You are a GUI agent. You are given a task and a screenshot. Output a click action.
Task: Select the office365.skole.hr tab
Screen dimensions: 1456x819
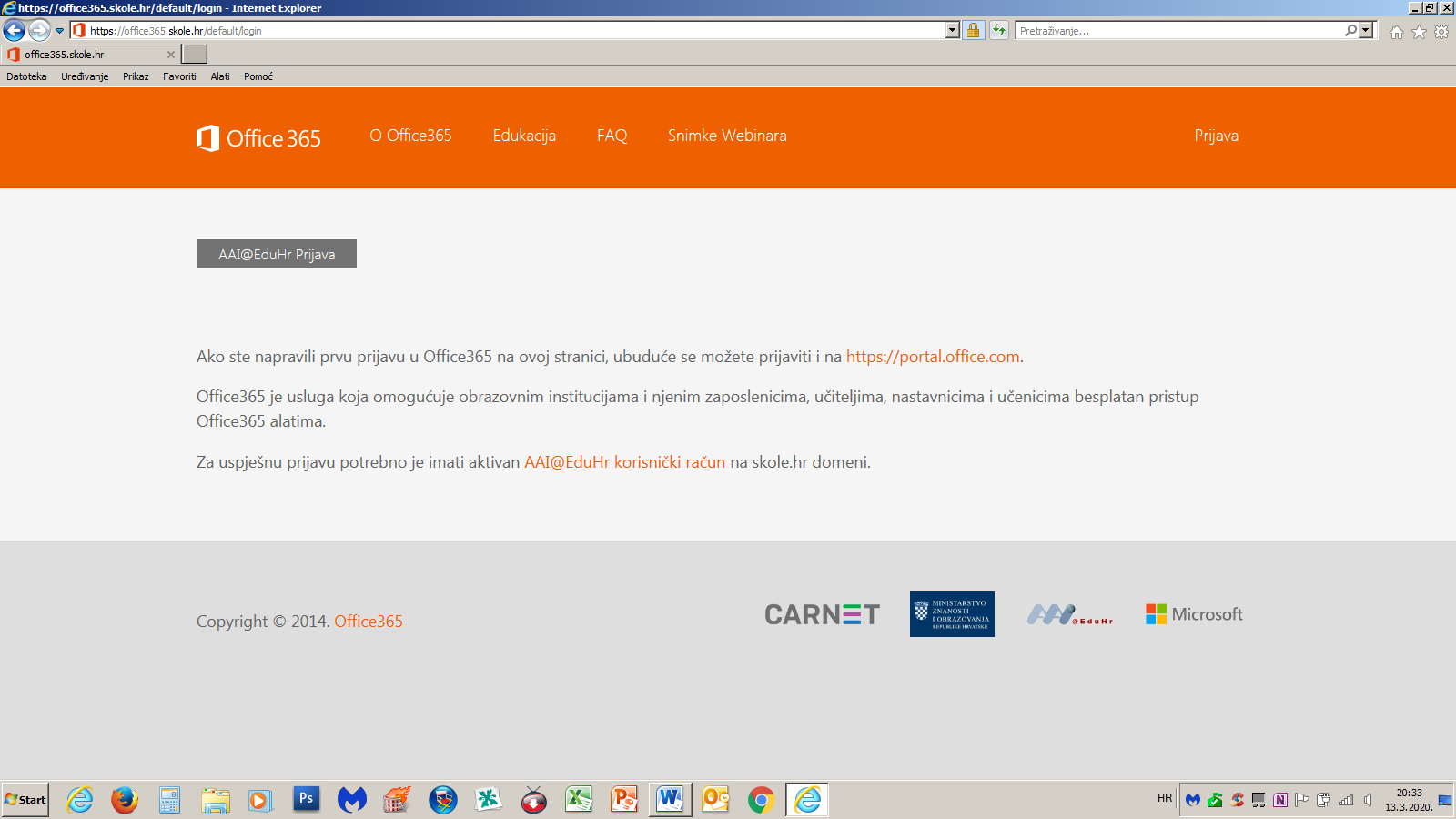point(91,55)
